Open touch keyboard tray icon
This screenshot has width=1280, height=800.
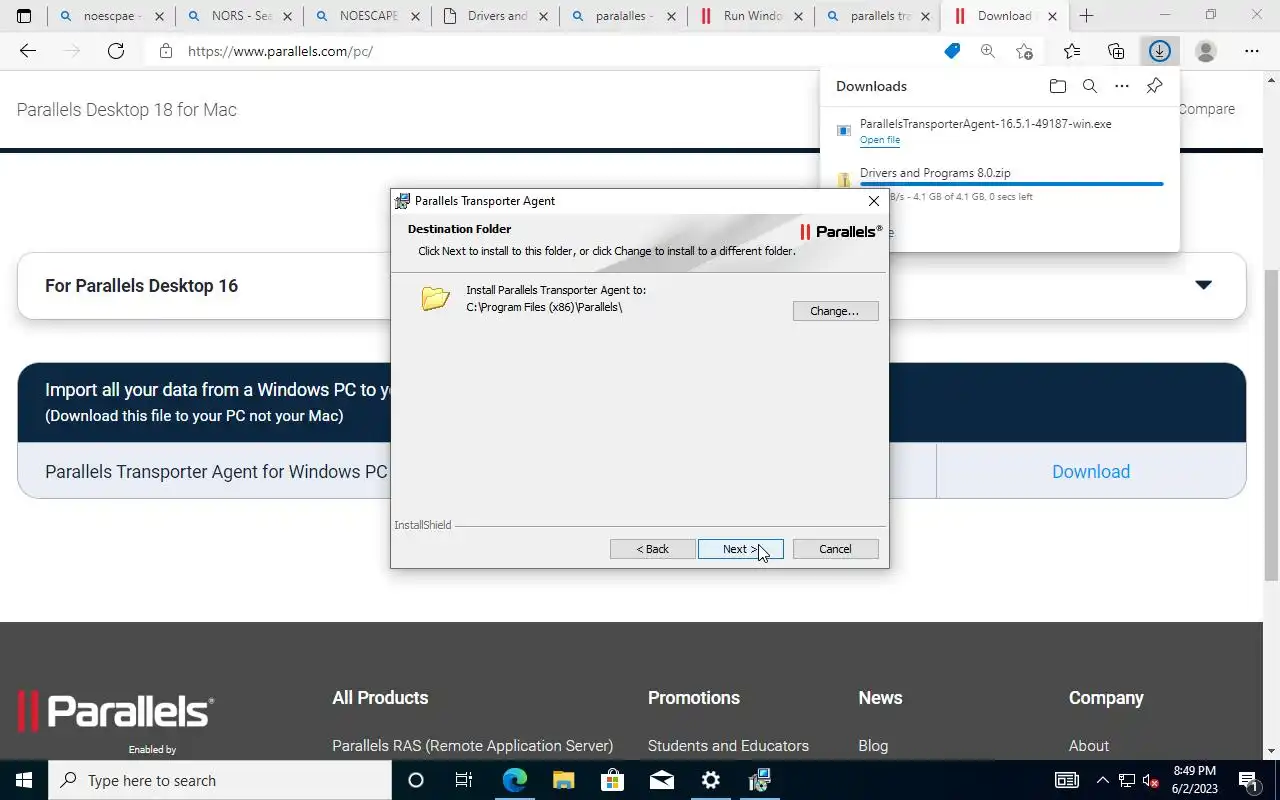pos(1067,780)
